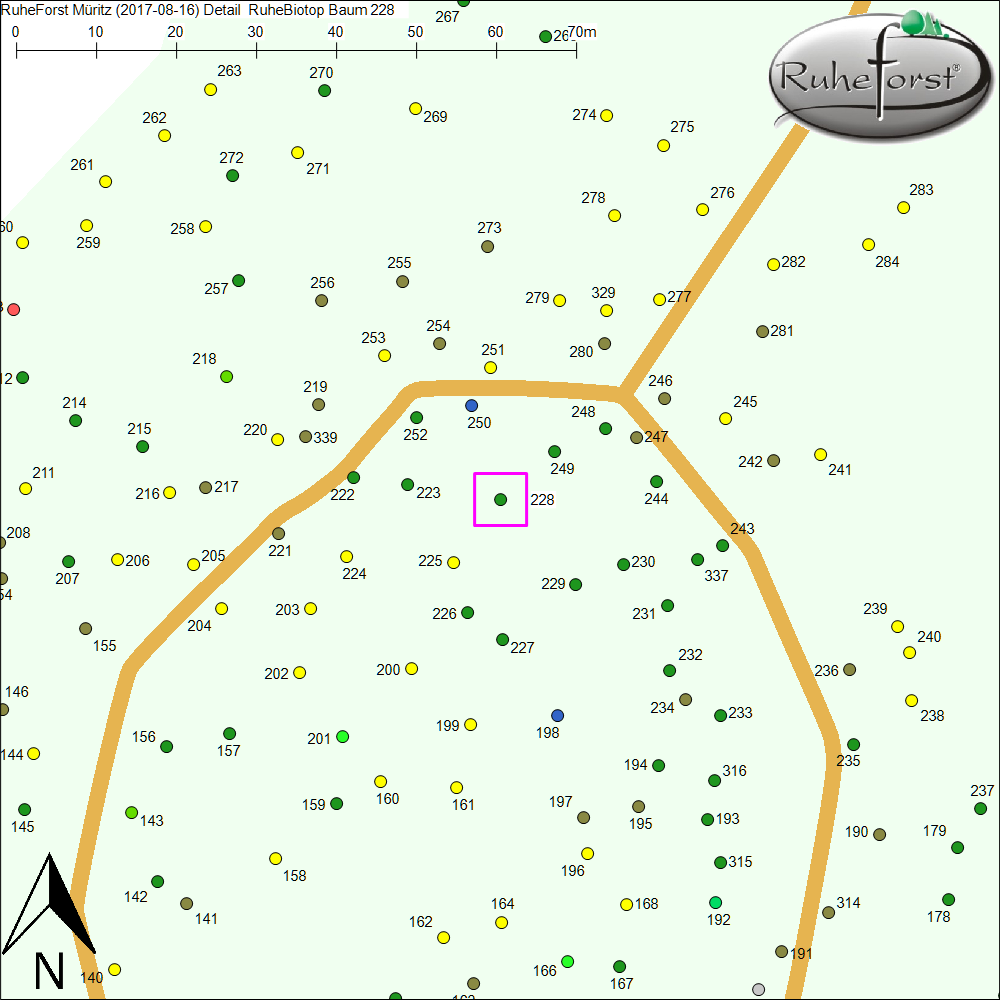The height and width of the screenshot is (1000, 1000).
Task: Click the path junction near tree 246
Action: click(622, 393)
